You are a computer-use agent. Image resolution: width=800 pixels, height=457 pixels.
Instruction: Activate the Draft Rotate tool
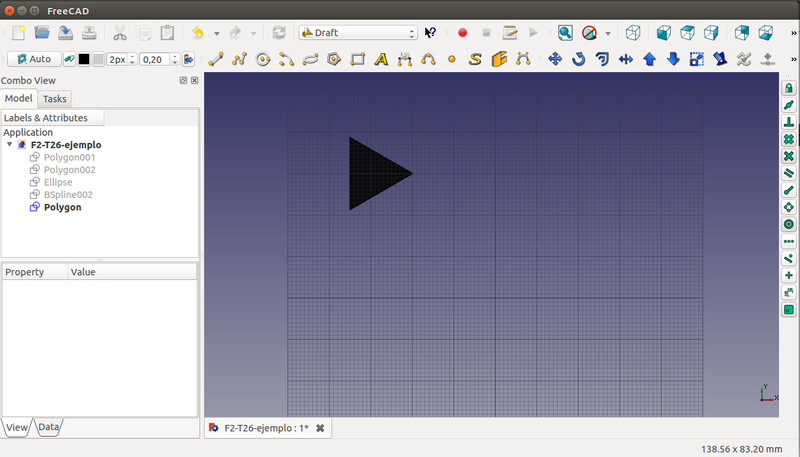[578, 59]
